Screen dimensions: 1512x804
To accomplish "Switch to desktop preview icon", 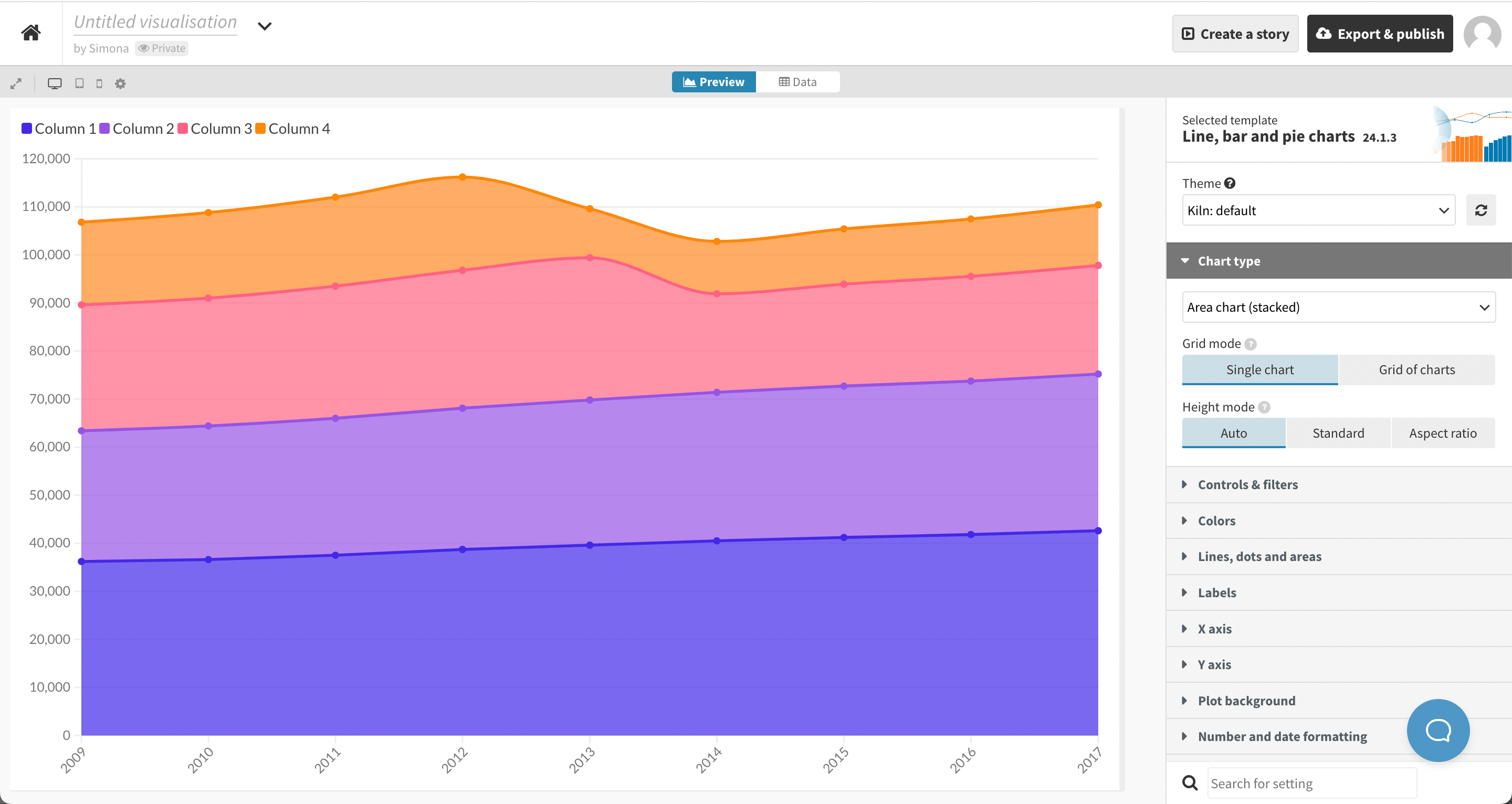I will (x=55, y=83).
